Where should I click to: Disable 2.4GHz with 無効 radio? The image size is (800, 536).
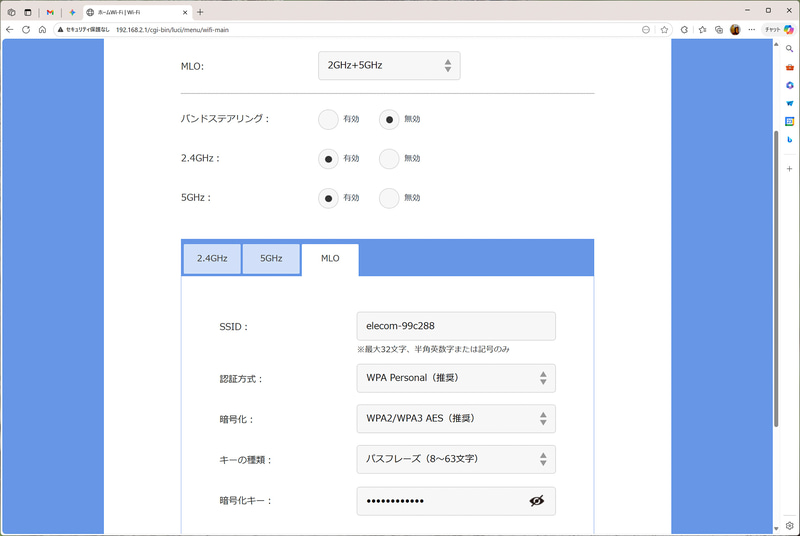[389, 159]
